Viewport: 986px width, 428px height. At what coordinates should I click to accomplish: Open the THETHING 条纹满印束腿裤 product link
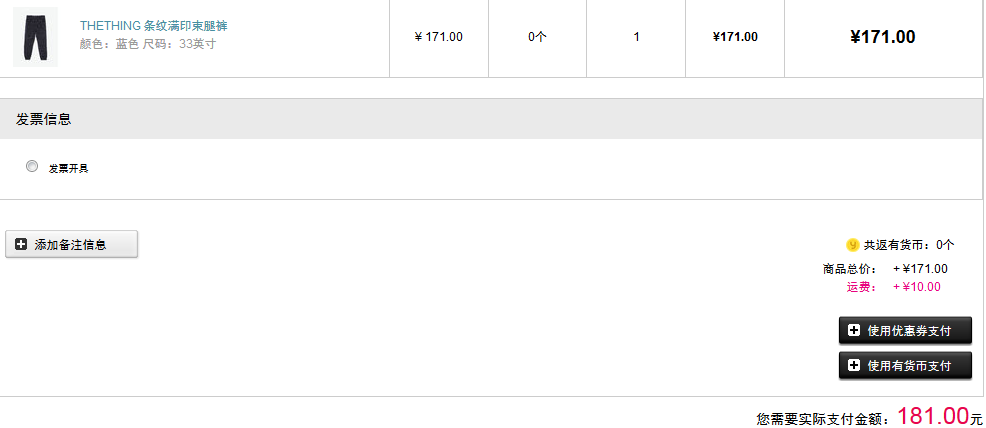click(x=153, y=26)
